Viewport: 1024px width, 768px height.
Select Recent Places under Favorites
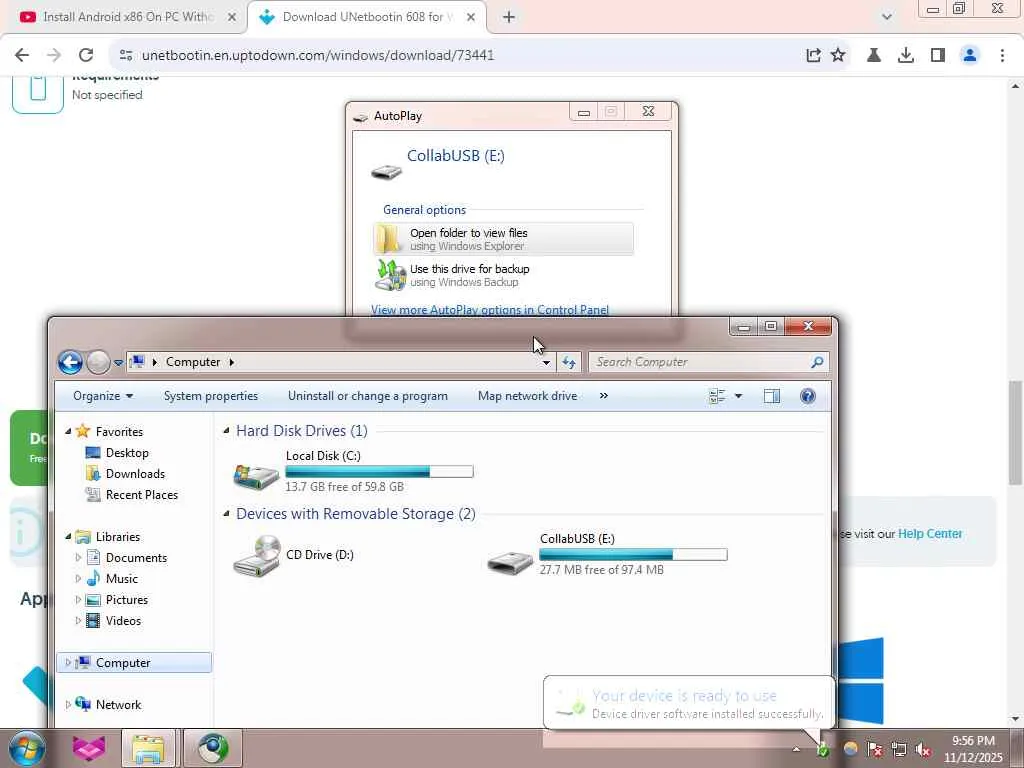[142, 495]
